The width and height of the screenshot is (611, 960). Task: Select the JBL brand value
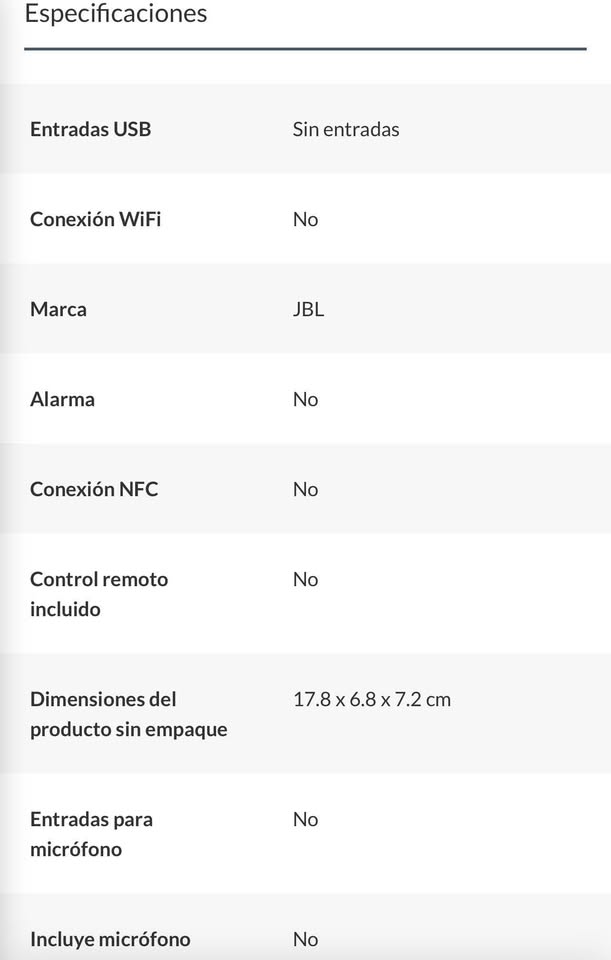click(308, 309)
